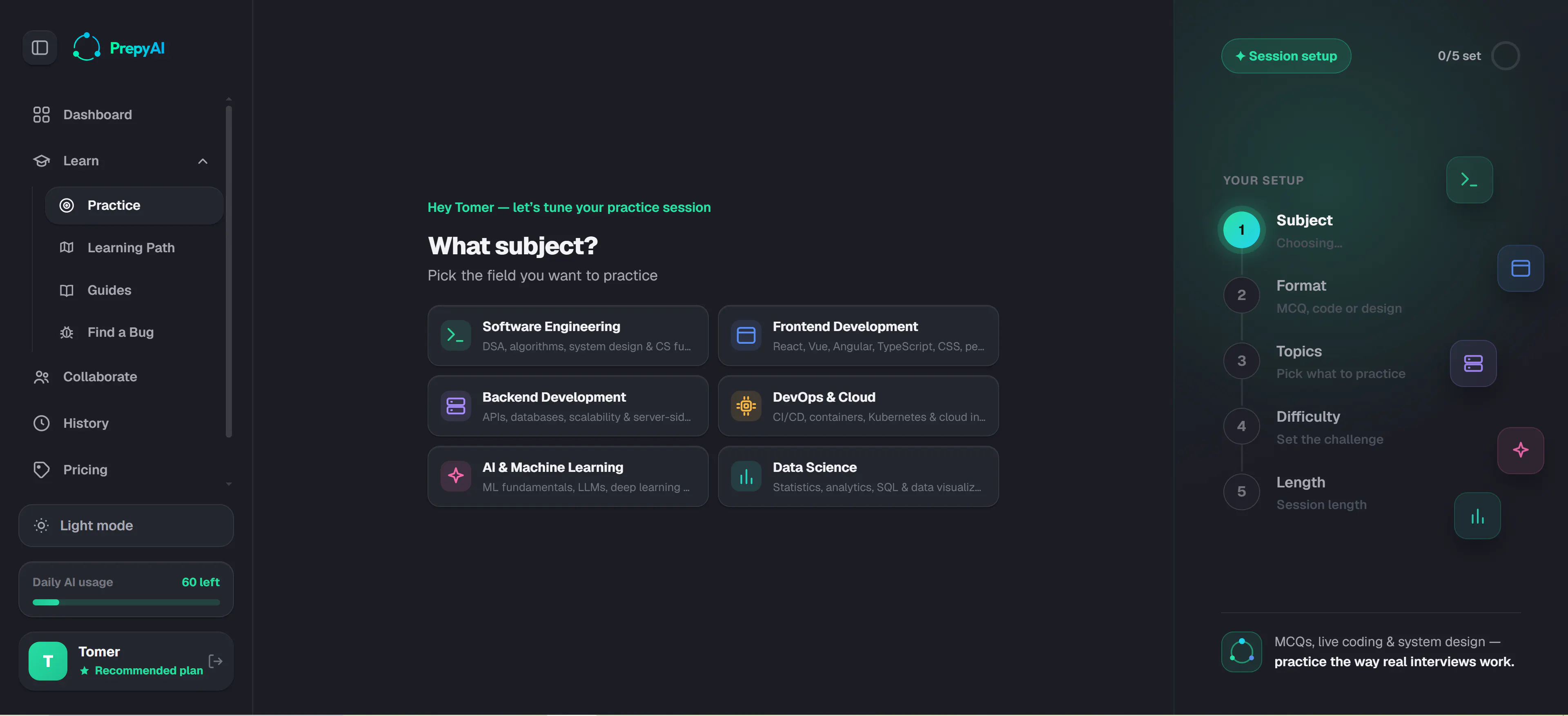1568x716 pixels.
Task: Click the Guides book icon
Action: (x=66, y=290)
